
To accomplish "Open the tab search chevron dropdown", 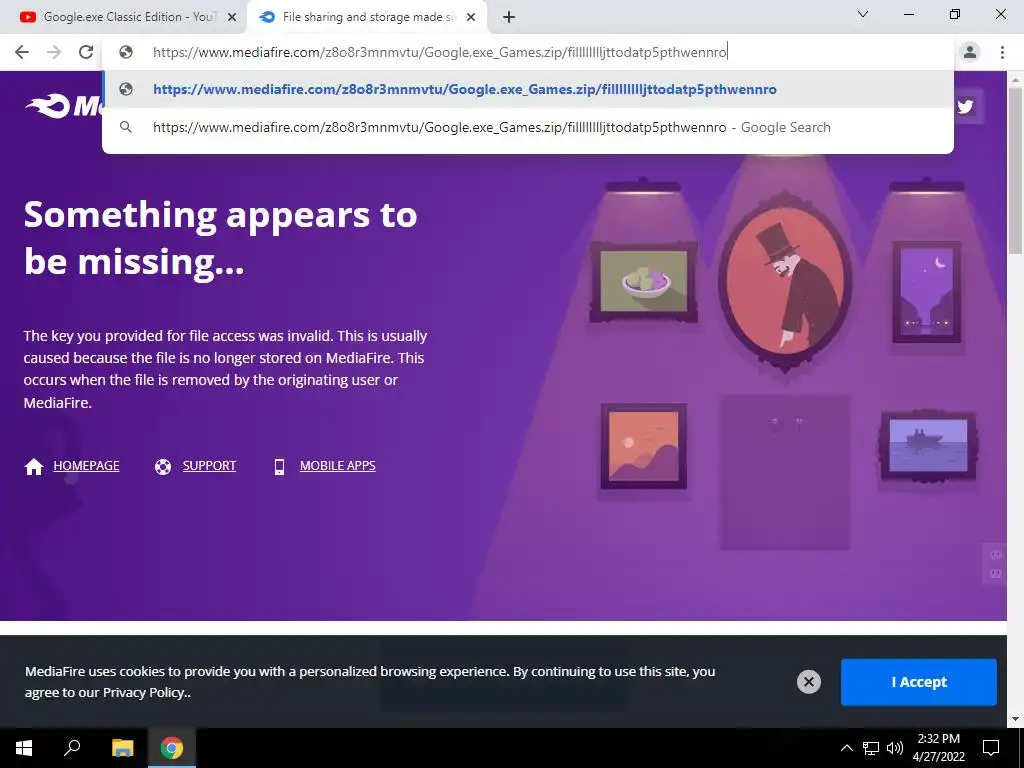I will pos(863,14).
